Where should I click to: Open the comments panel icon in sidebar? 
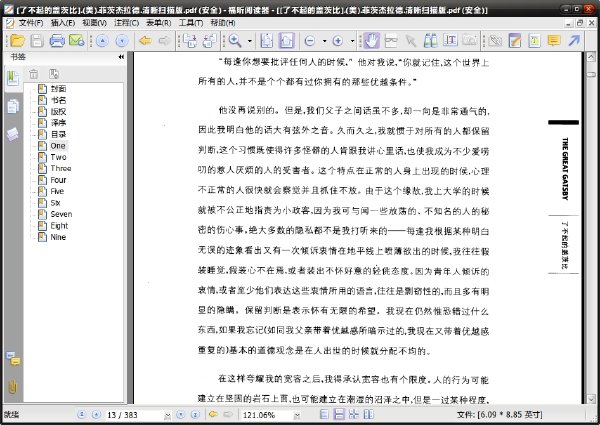tap(13, 359)
